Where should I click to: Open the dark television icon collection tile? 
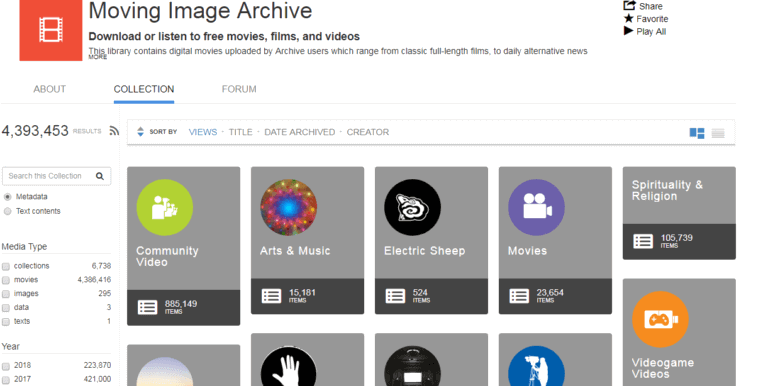coord(412,367)
